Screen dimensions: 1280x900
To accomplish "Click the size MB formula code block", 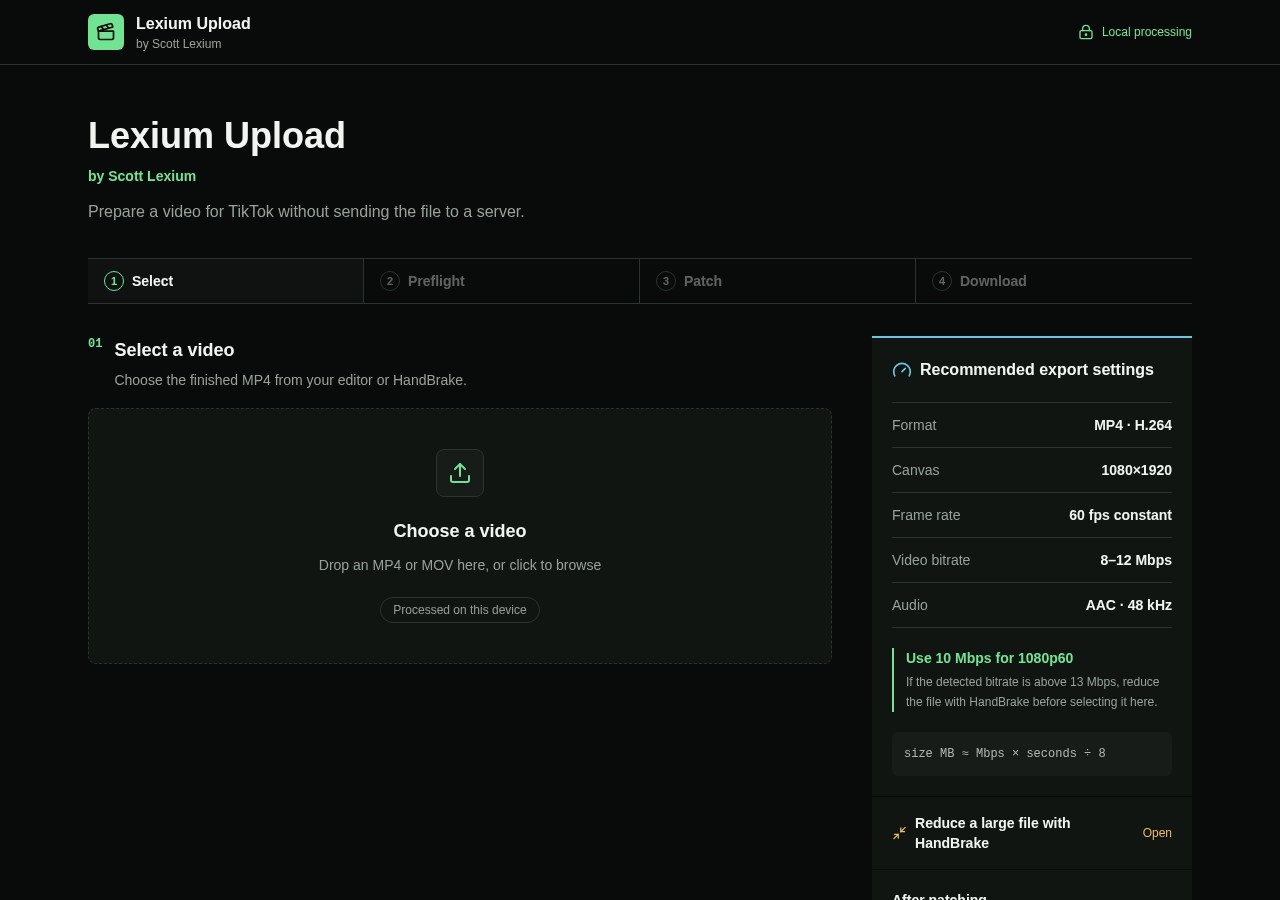I will point(1032,754).
